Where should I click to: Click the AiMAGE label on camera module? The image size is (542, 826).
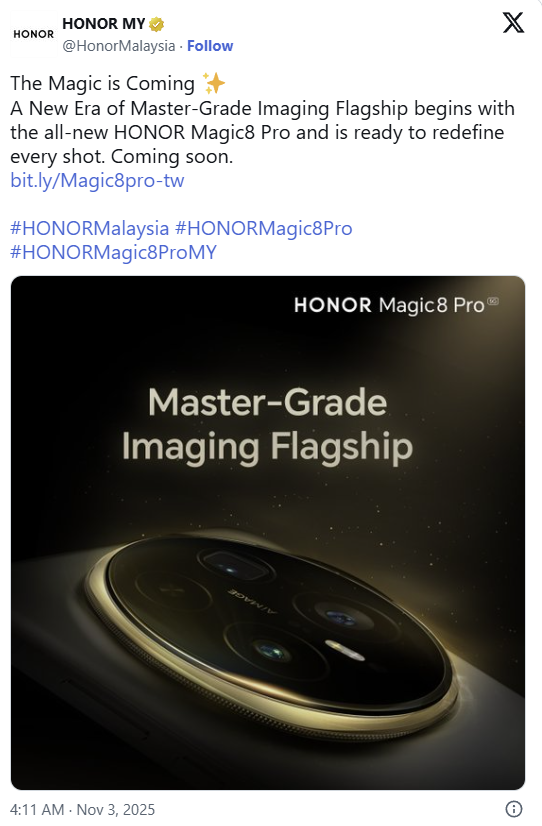point(252,601)
